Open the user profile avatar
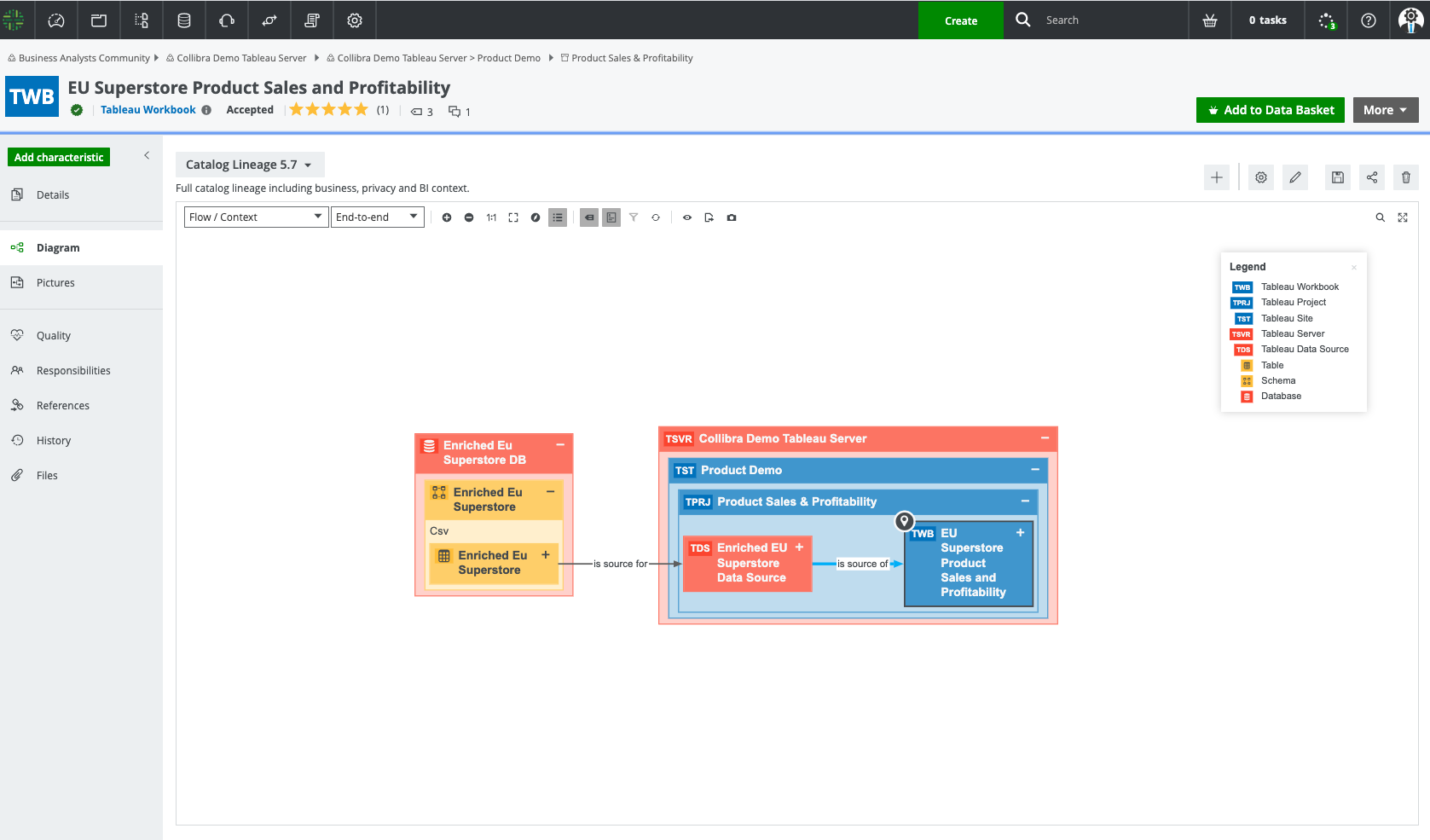The height and width of the screenshot is (840, 1430). [1411, 20]
